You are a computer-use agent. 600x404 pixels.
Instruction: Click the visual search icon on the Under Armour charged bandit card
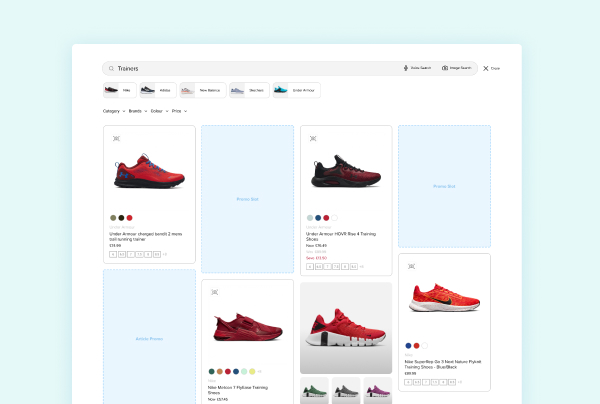pos(116,138)
